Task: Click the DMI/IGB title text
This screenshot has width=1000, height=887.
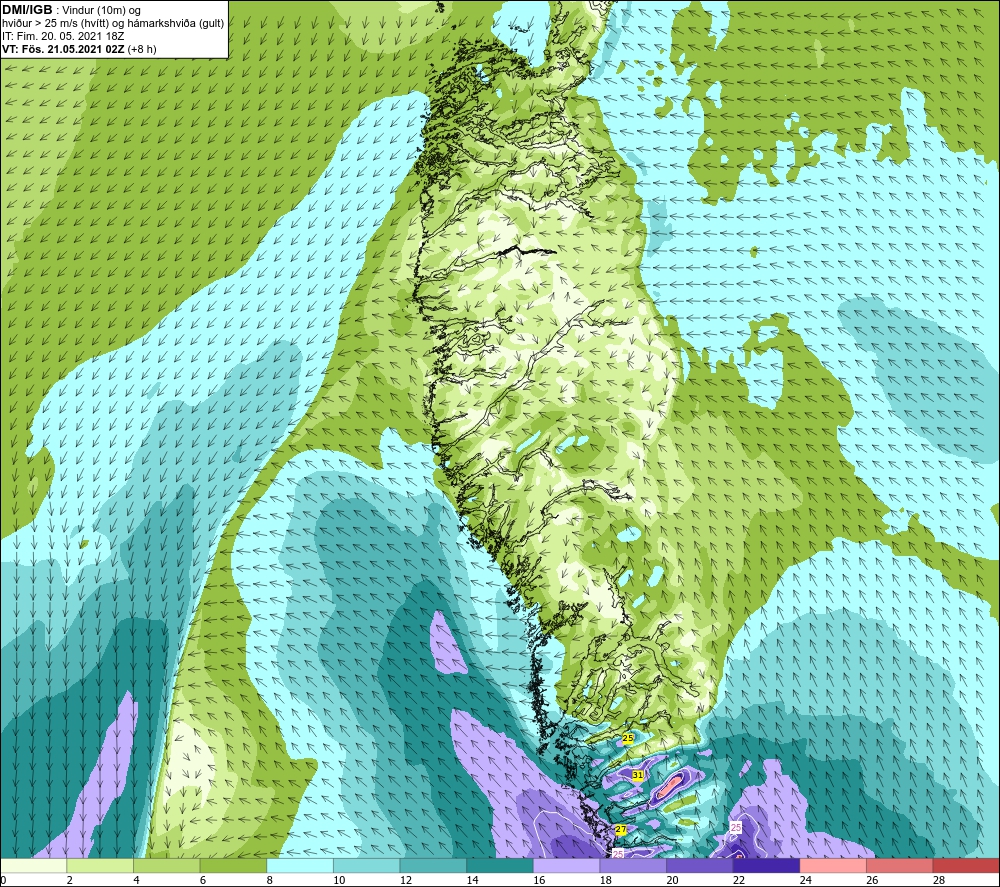Action: point(28,10)
